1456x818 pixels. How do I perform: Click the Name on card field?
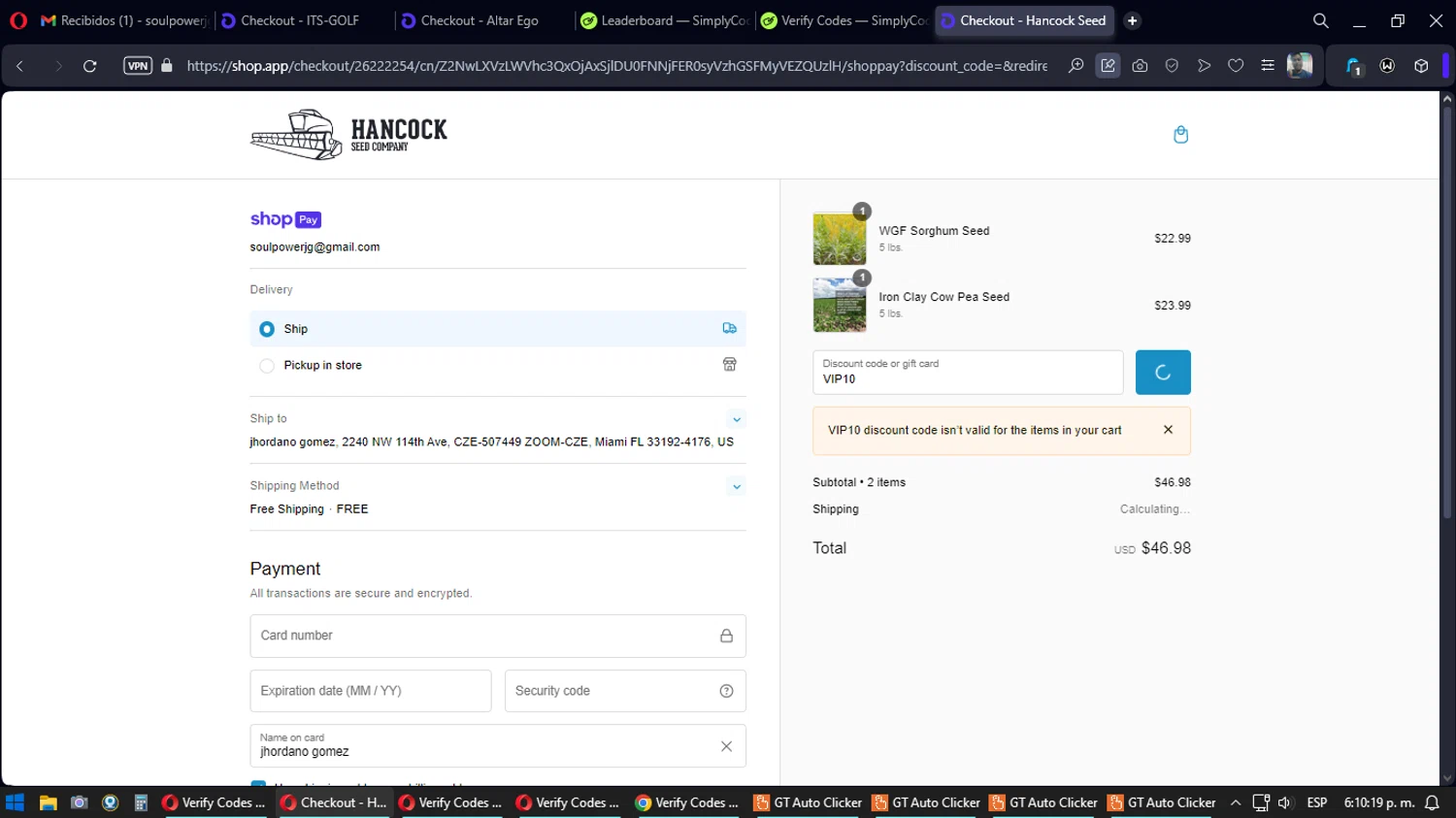(498, 746)
